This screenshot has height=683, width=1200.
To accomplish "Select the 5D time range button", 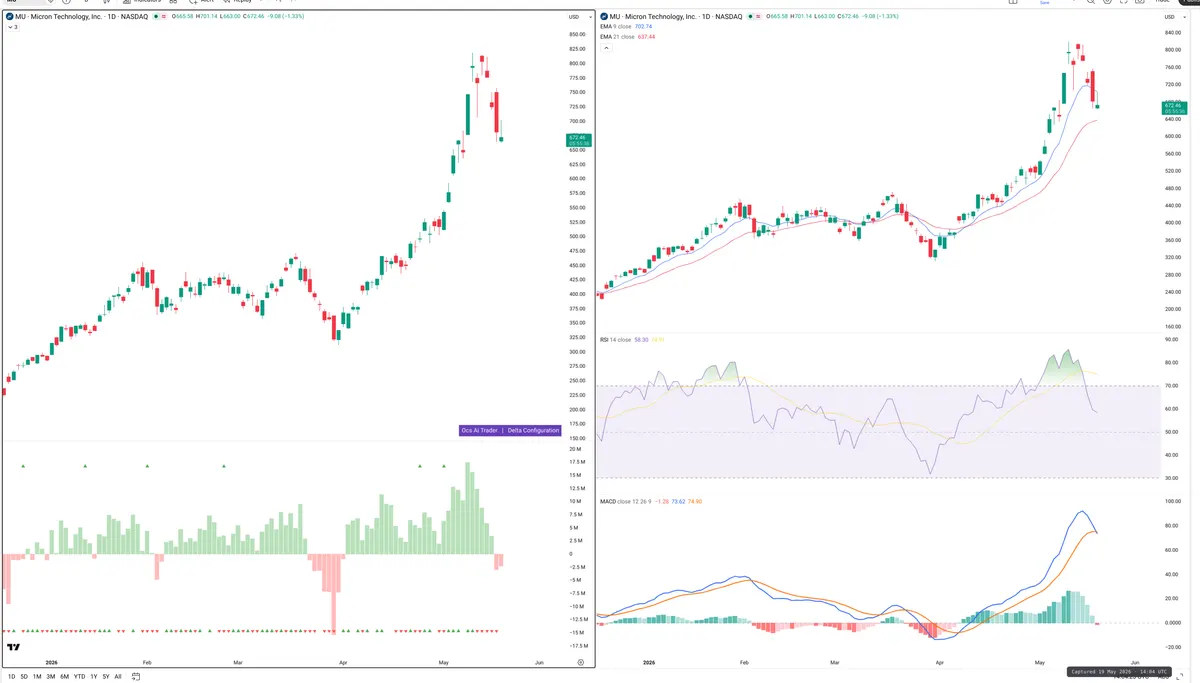I will coord(24,676).
